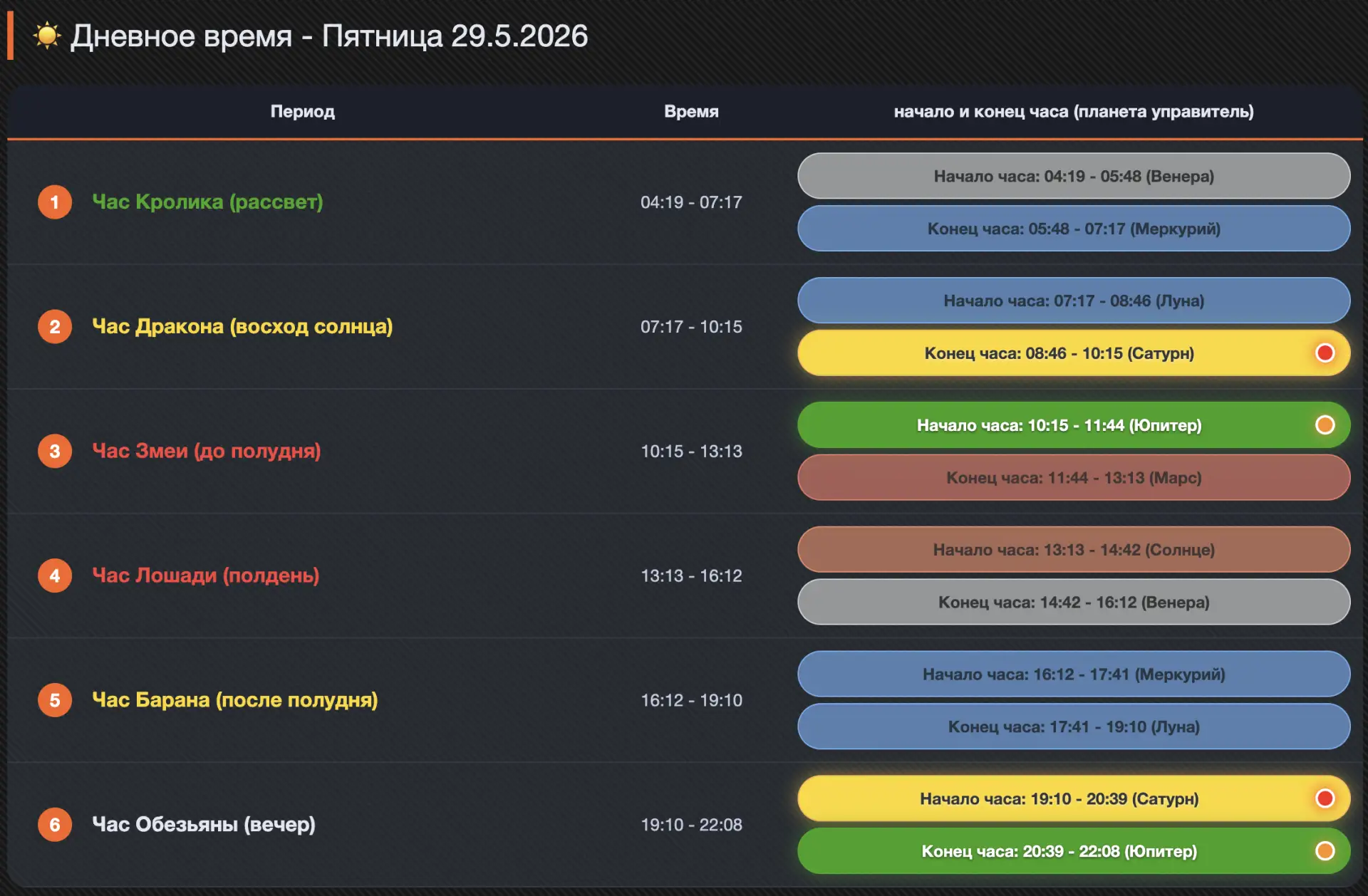
Task: Select pill Начало часа: 04:19 - 05:48 (Венера)
Action: point(1074,176)
